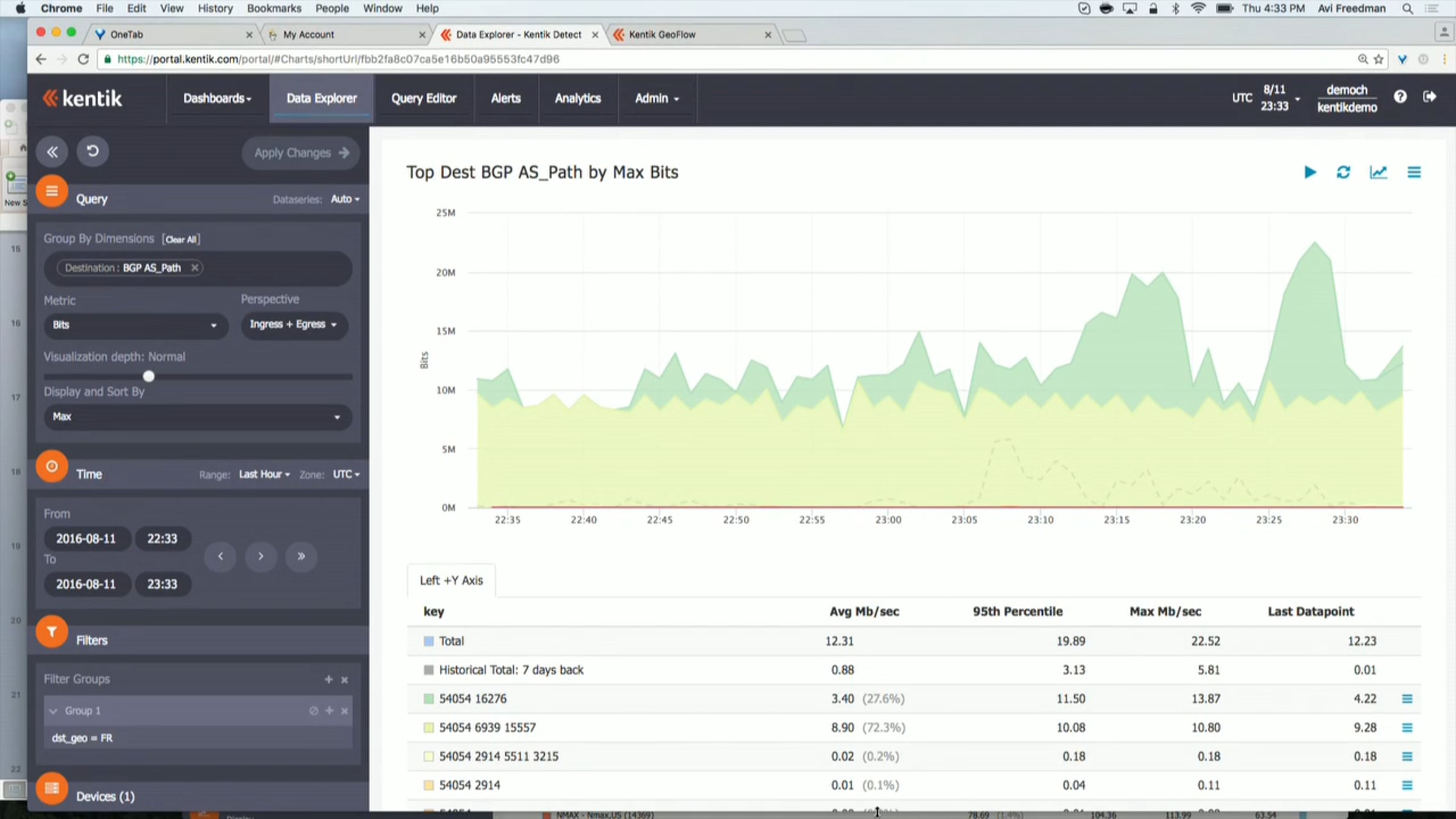Toggle 54054 16276 series color swatch
The image size is (1456, 819).
428,699
